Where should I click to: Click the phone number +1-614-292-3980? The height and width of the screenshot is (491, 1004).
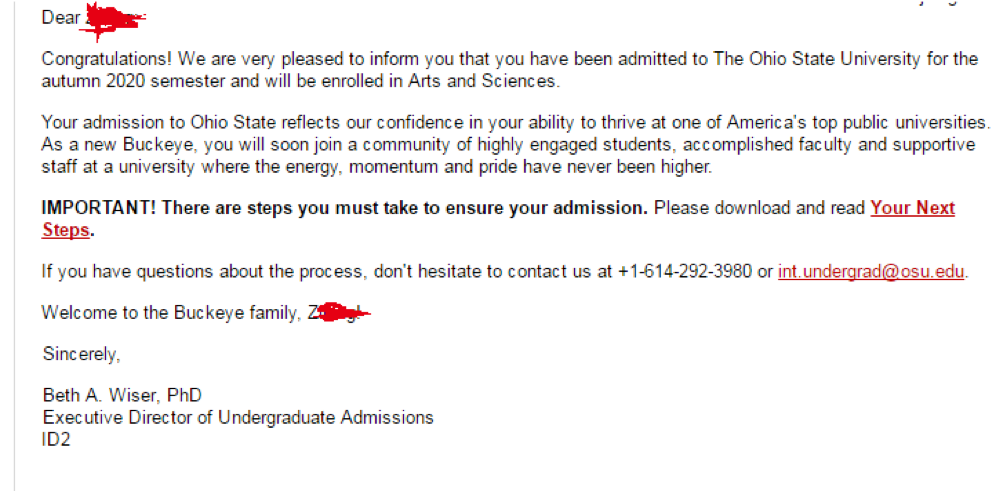[x=685, y=271]
